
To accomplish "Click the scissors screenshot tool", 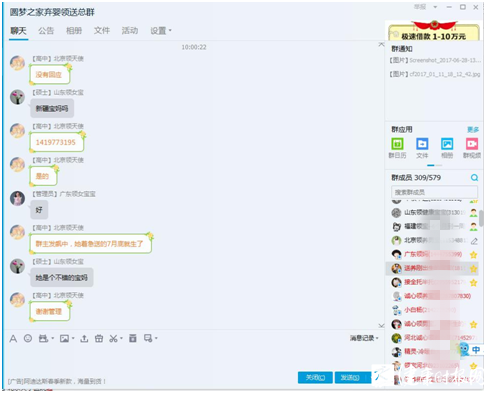I will (113, 339).
